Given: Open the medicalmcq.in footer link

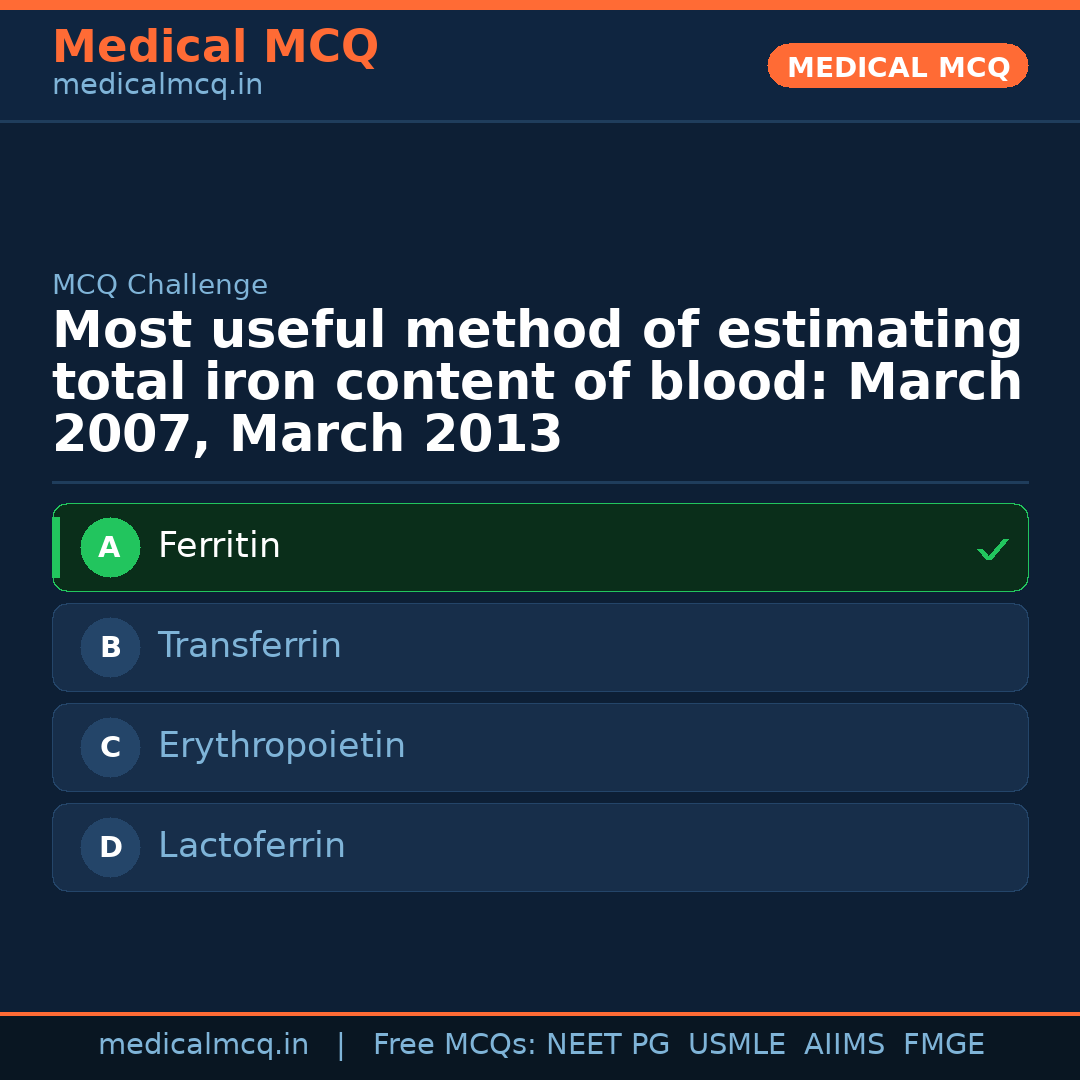Looking at the screenshot, I should point(203,1045).
